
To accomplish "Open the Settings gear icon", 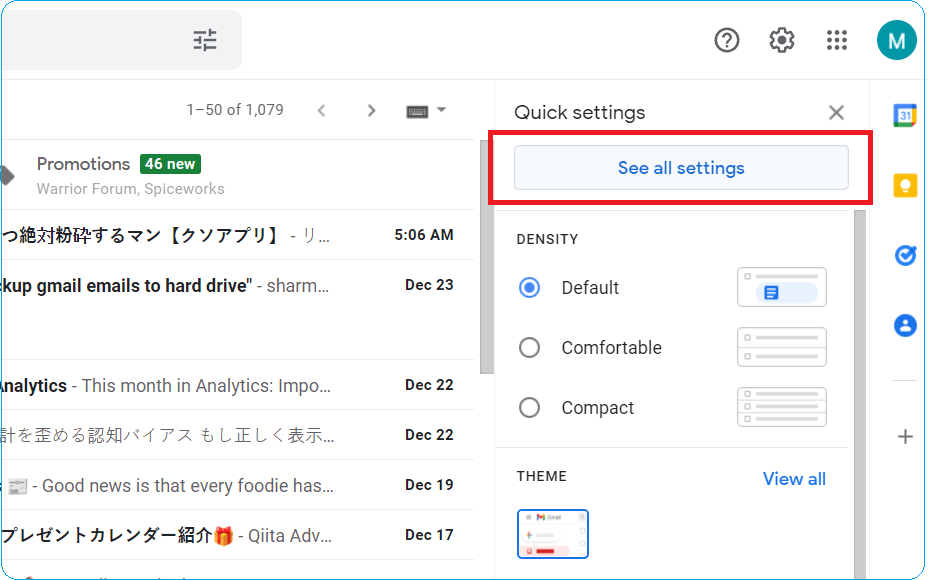I will point(782,40).
